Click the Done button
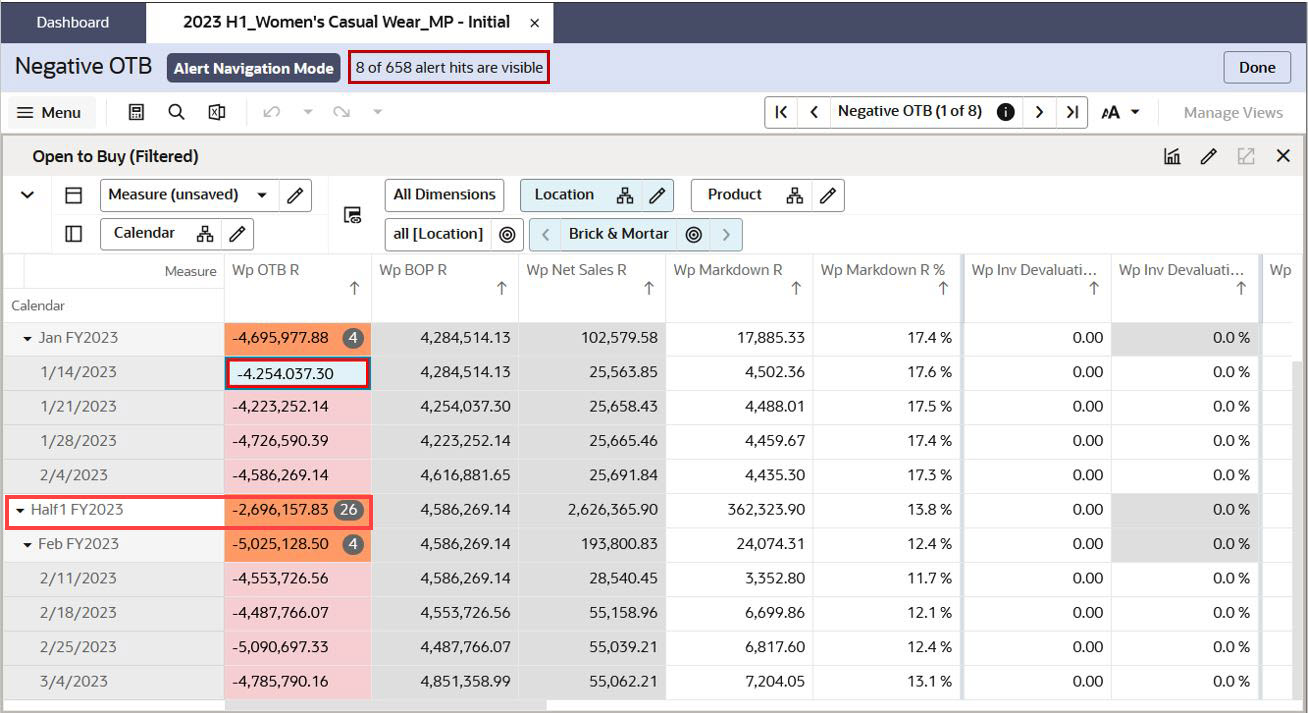The height and width of the screenshot is (713, 1308). (1256, 68)
